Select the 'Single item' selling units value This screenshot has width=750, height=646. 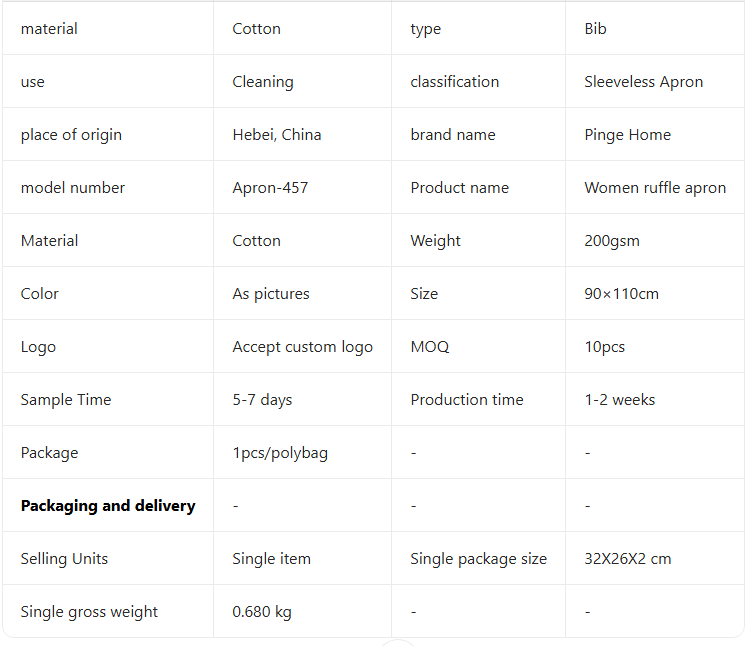coord(271,559)
